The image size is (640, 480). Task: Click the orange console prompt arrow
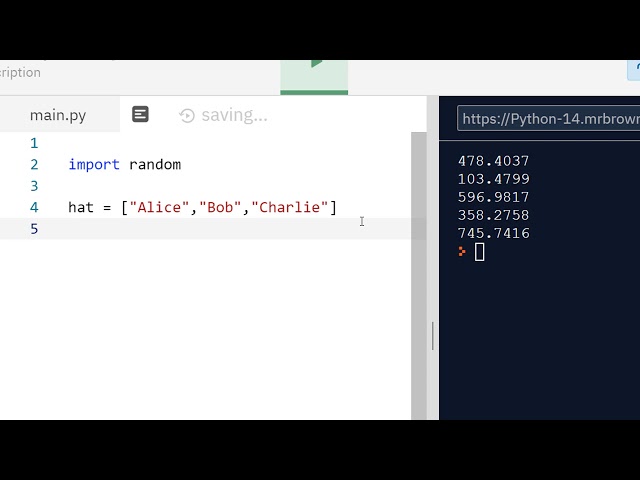(x=462, y=251)
